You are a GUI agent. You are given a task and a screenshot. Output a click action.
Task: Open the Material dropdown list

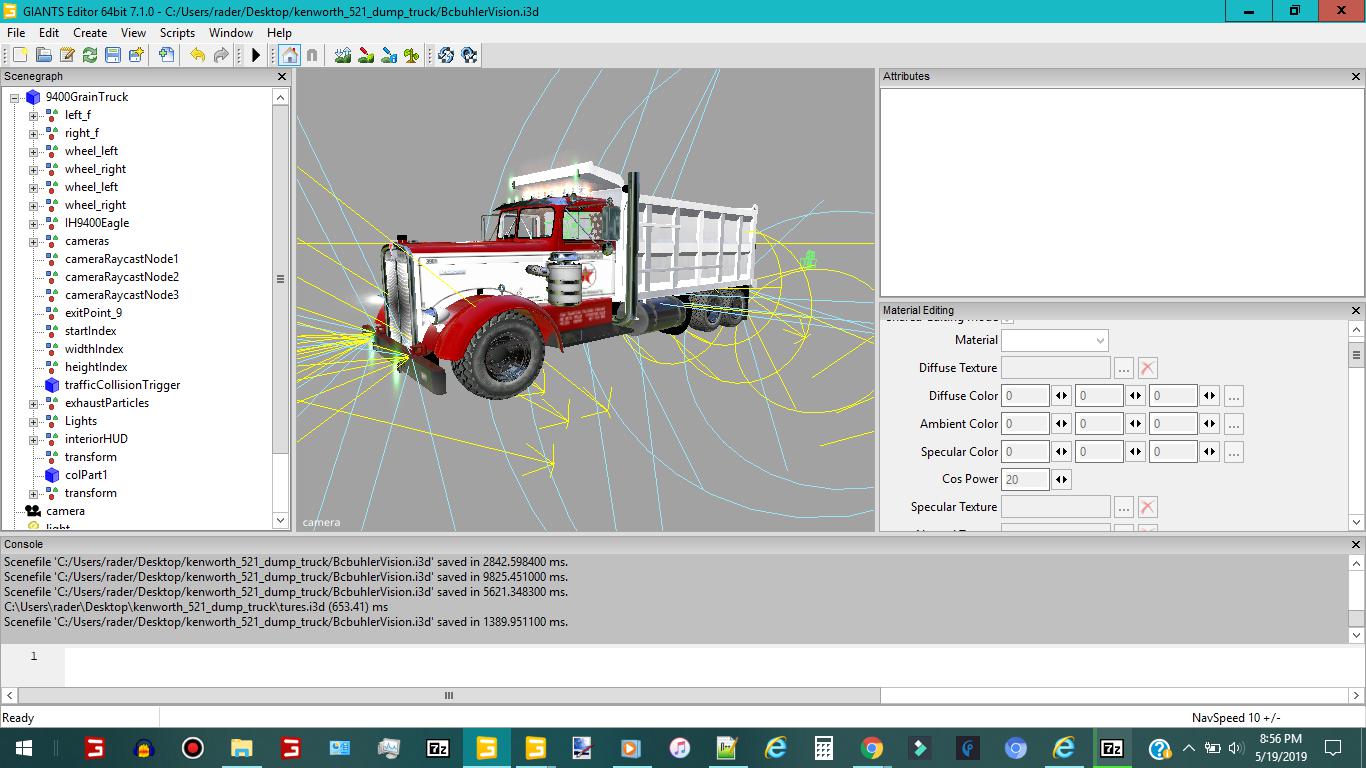coord(1100,341)
